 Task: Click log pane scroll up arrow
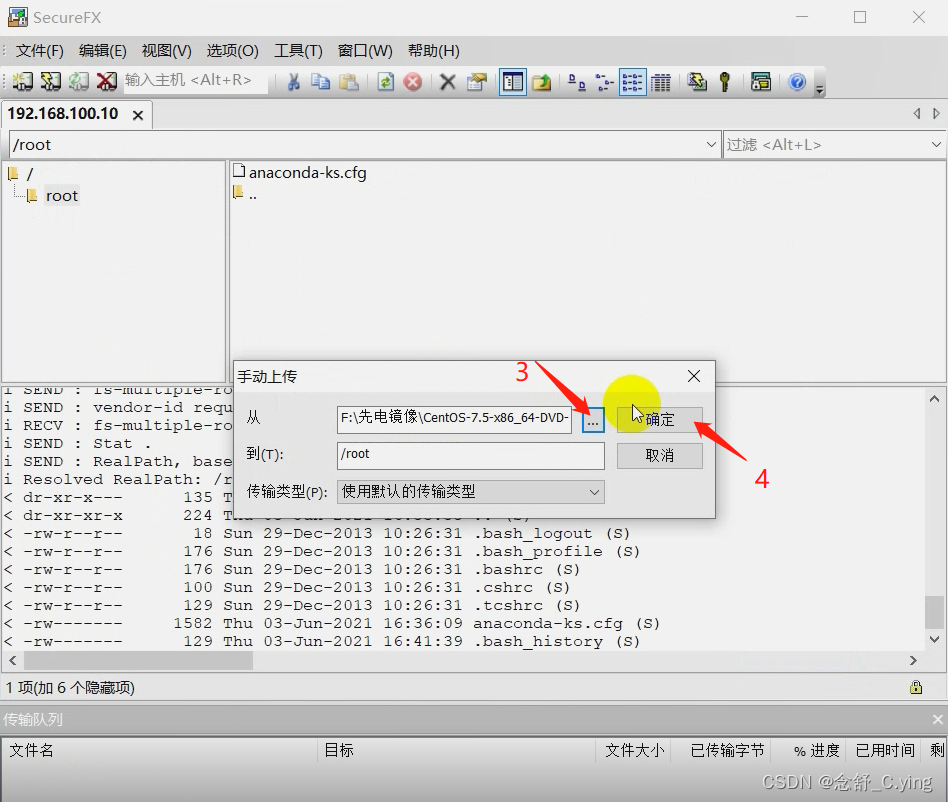coord(934,399)
